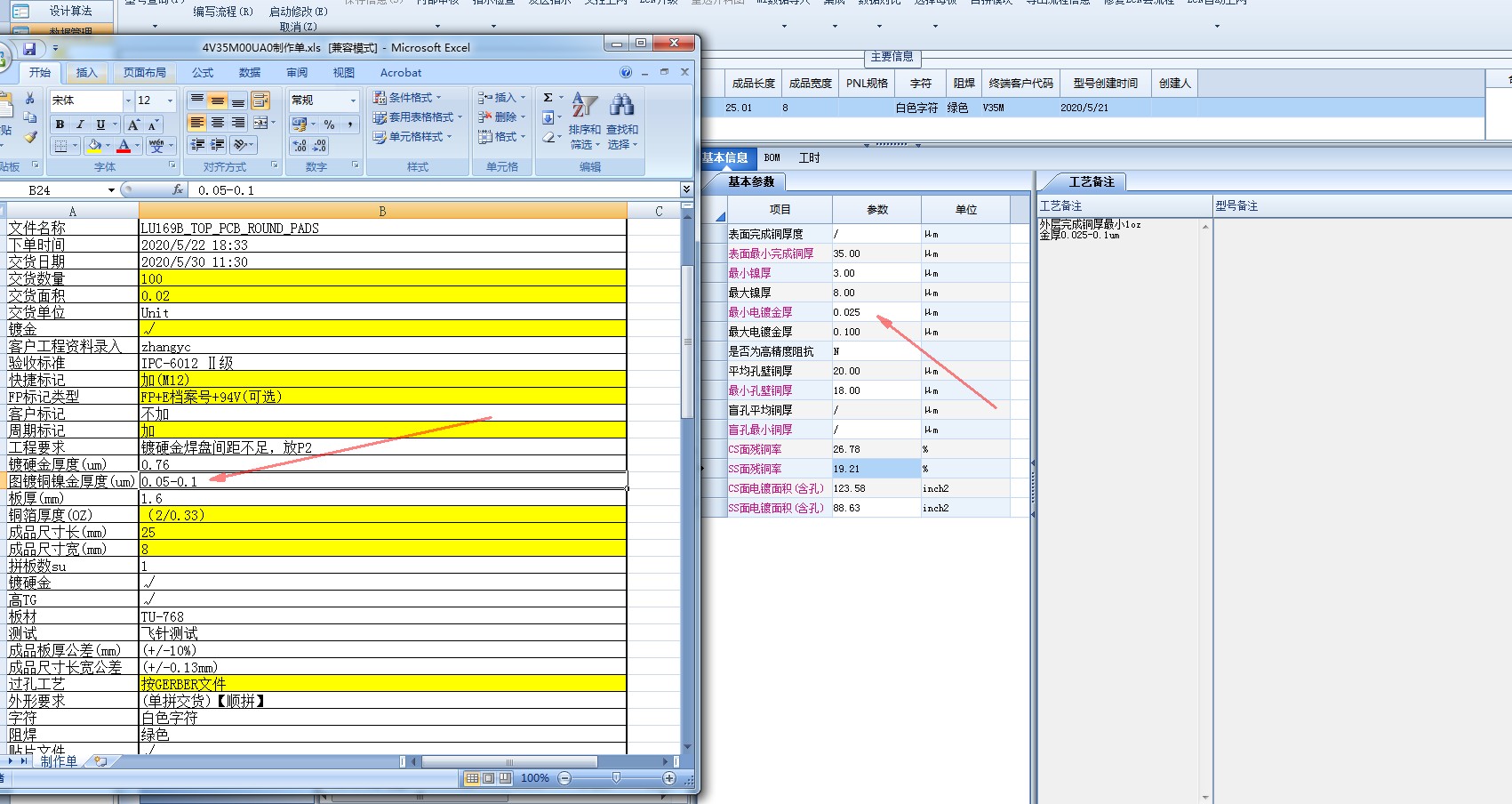Switch to Page Layout view icon

point(488,778)
